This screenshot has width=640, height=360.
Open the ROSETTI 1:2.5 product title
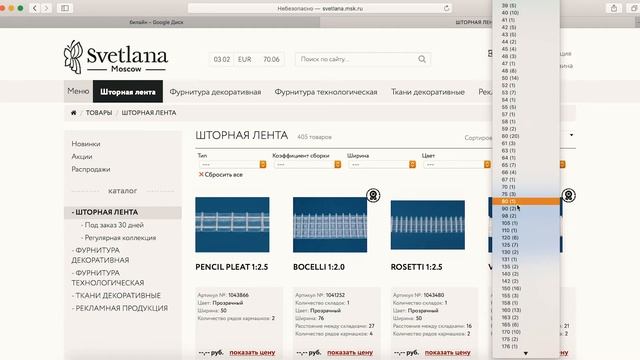[x=416, y=267]
